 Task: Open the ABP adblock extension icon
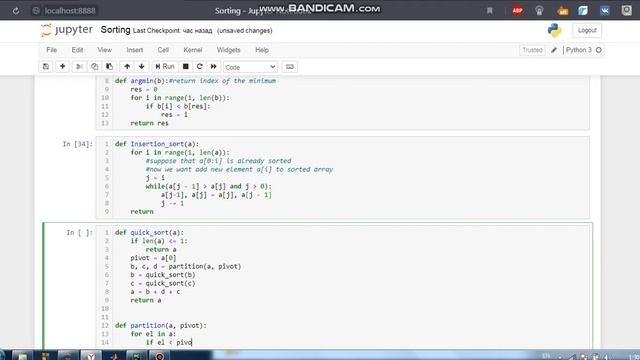(518, 11)
